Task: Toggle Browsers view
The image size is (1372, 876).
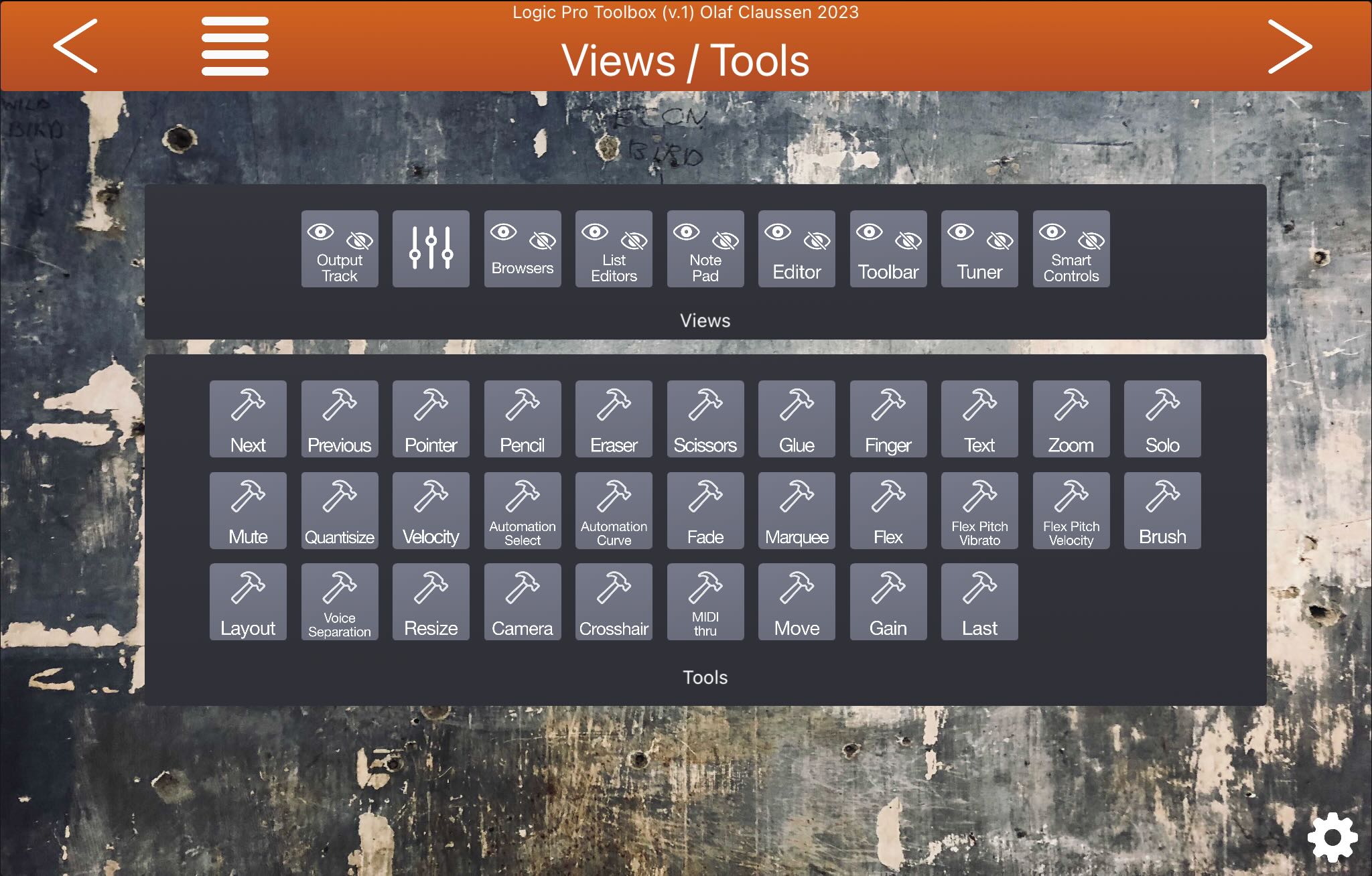Action: (x=523, y=249)
